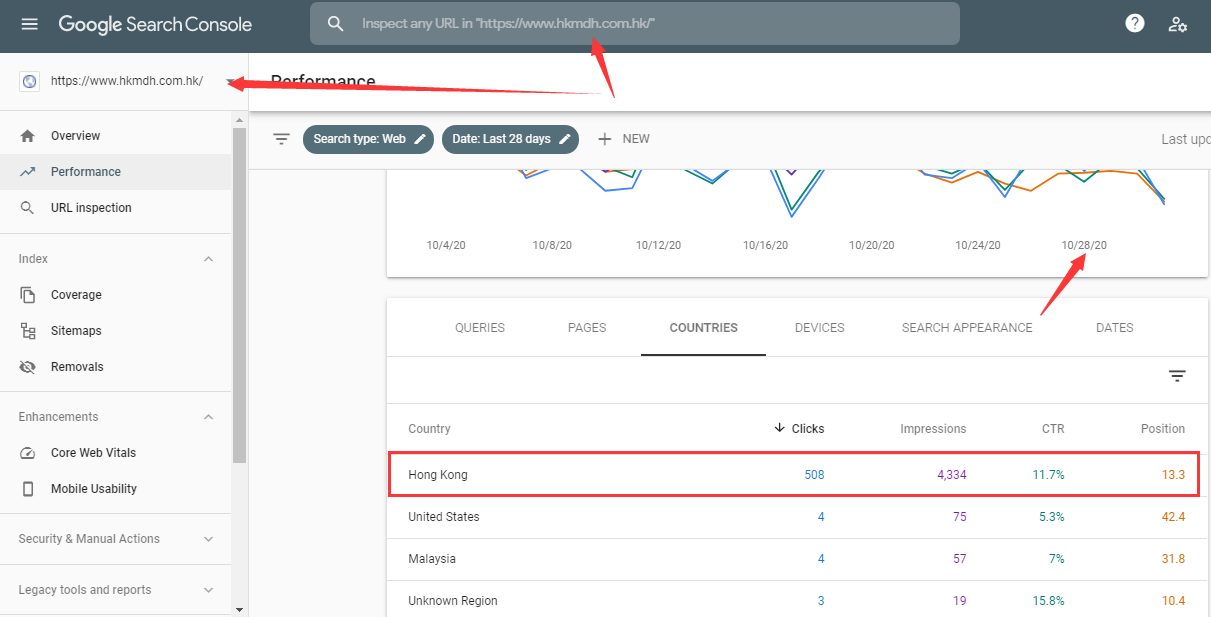Select the Unknown Region row
1211x617 pixels.
point(797,601)
